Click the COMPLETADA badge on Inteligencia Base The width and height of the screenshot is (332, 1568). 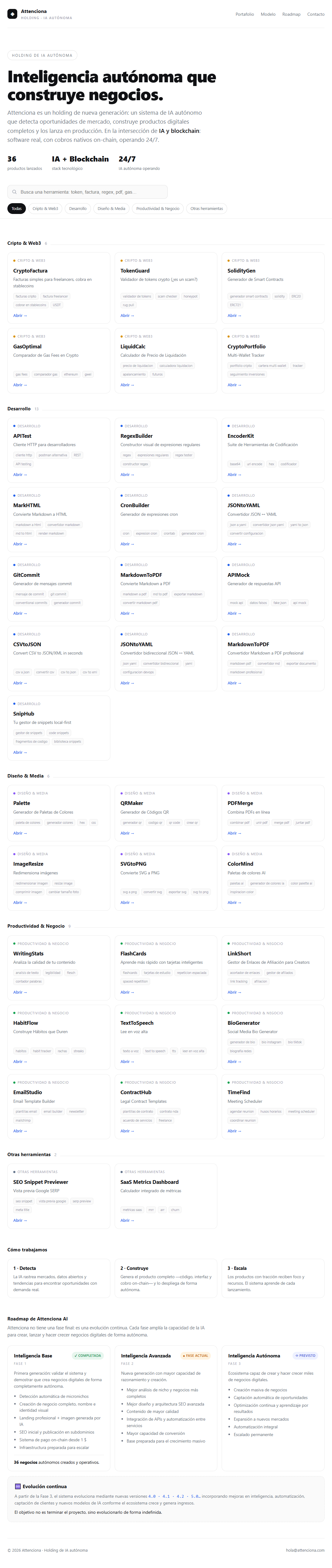pos(88,1356)
